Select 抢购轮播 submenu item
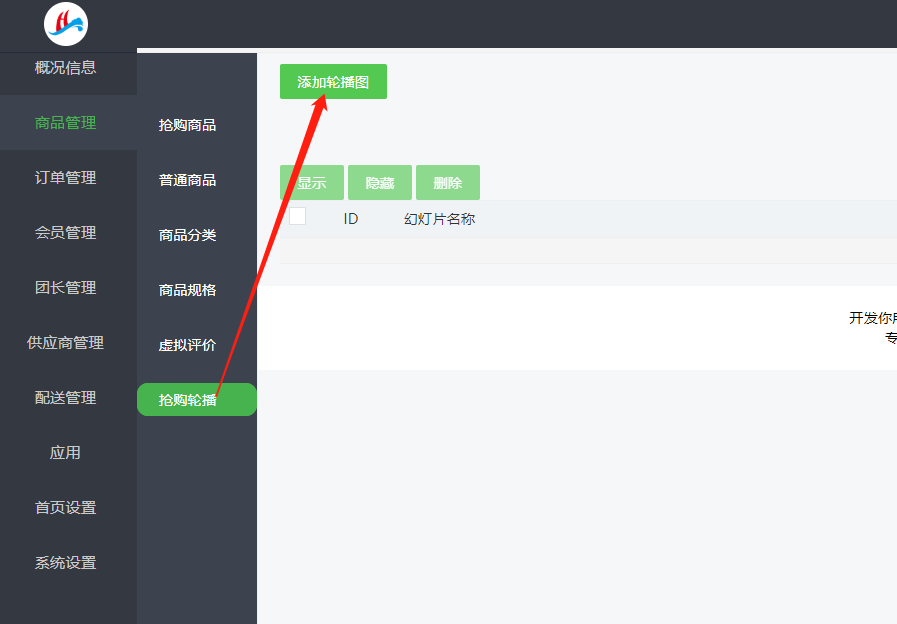Image resolution: width=897 pixels, height=624 pixels. (x=197, y=399)
